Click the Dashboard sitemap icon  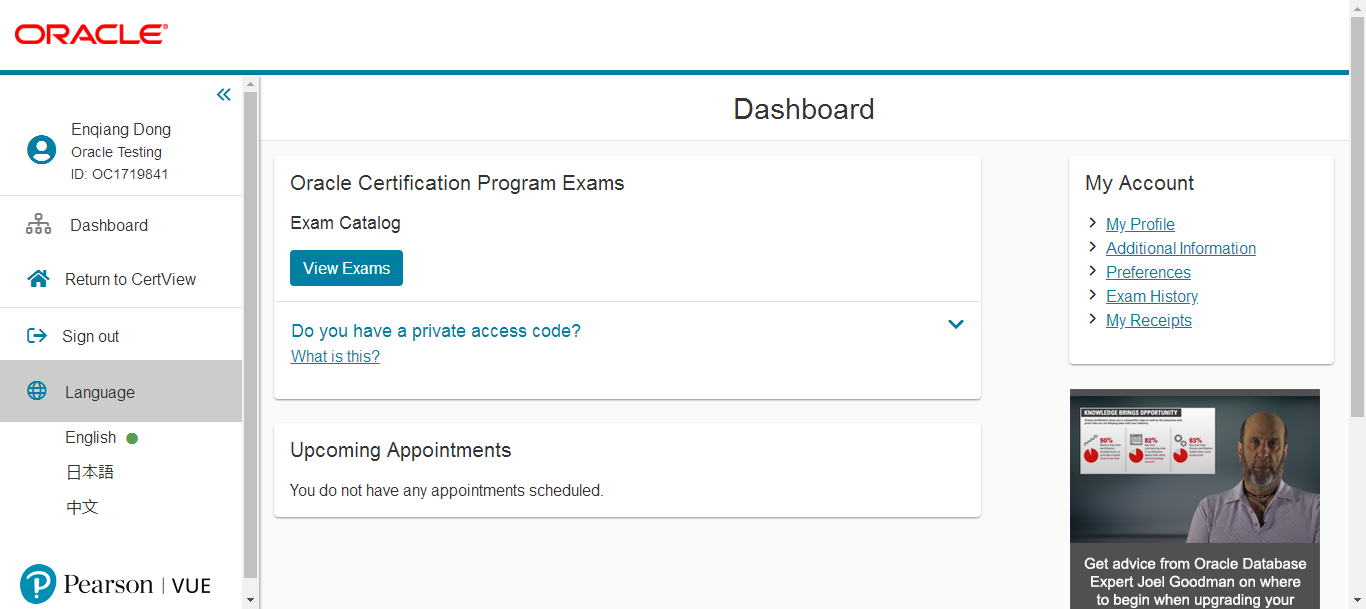click(38, 225)
